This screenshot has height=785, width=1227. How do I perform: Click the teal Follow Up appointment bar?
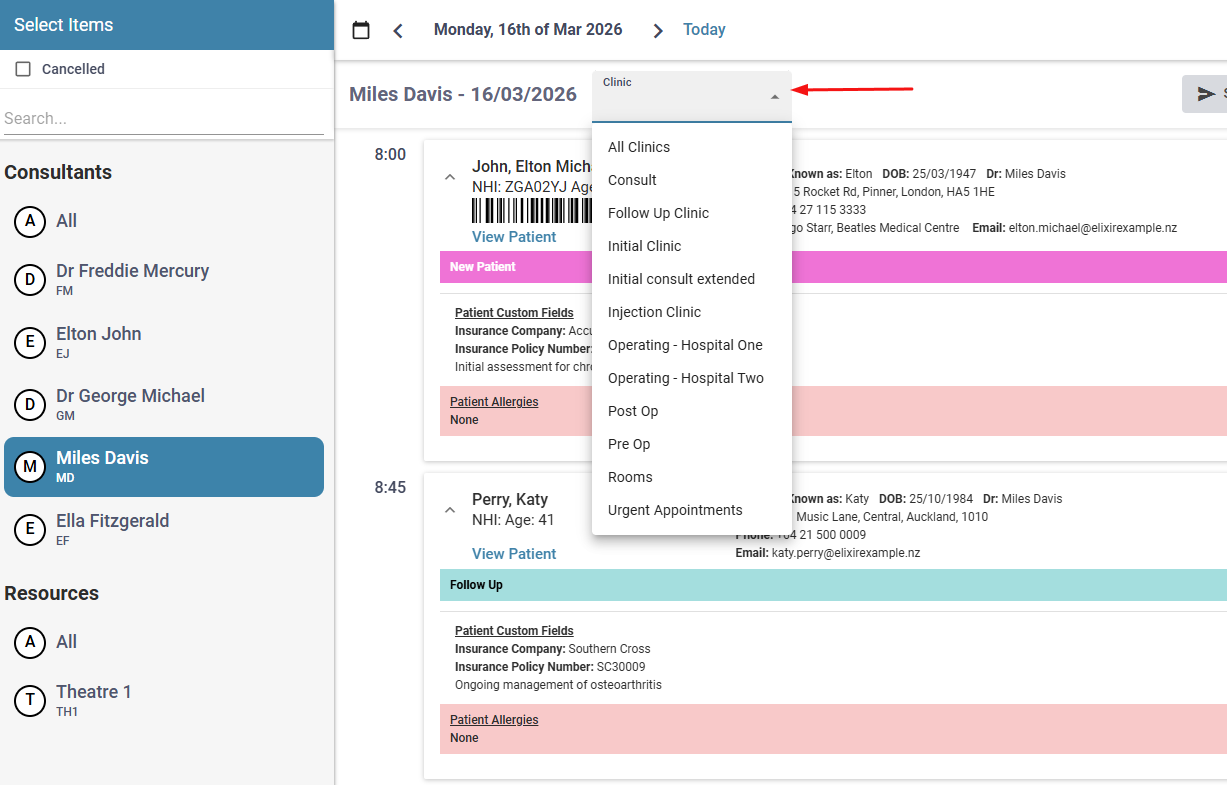point(832,585)
